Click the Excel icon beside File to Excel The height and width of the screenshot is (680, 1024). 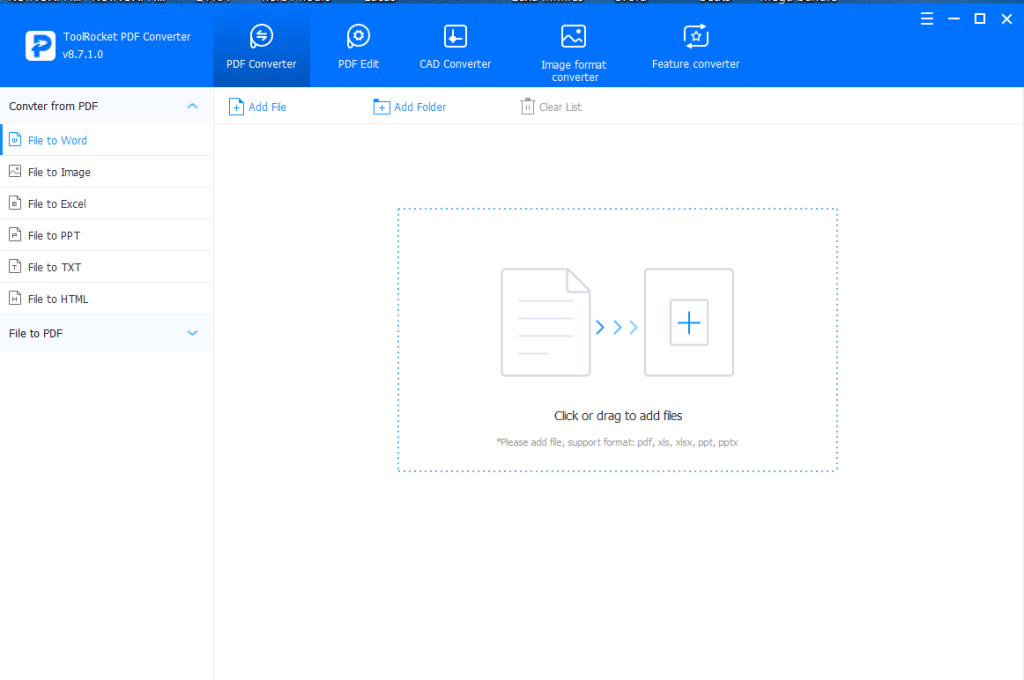click(15, 203)
